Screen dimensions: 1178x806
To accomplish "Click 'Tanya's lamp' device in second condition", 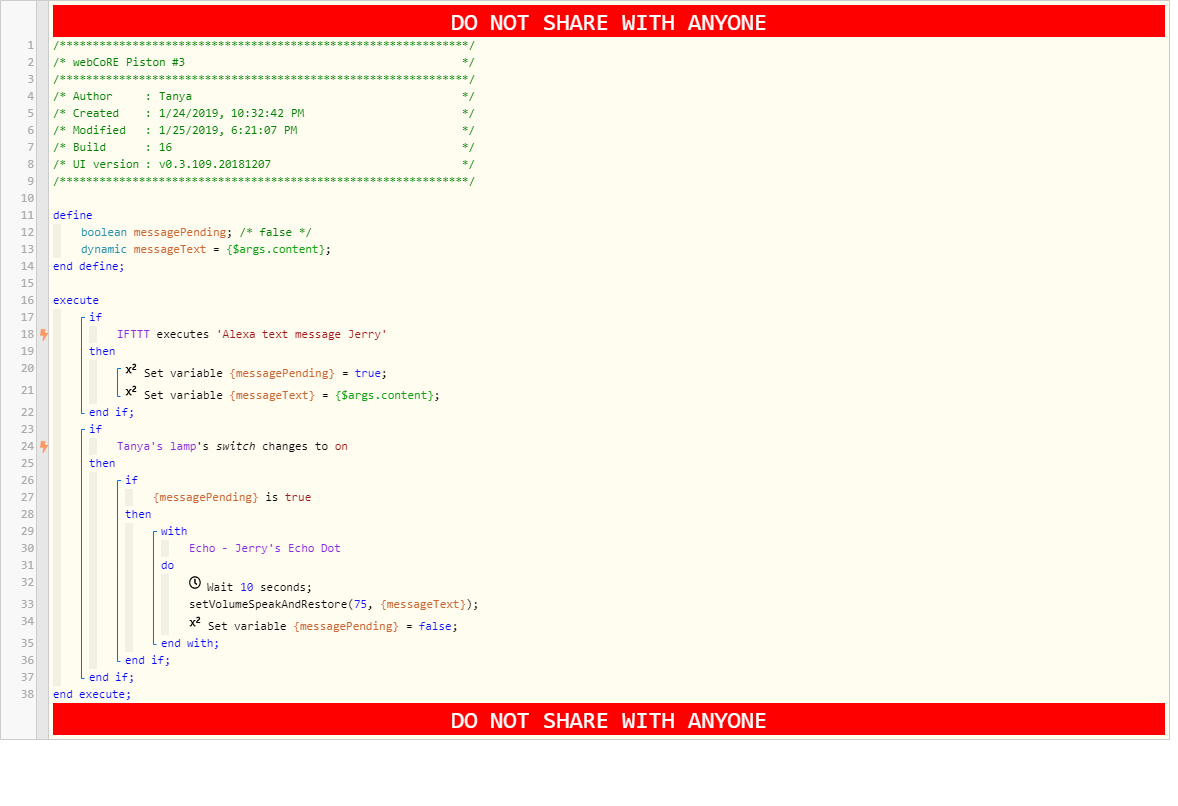I will pyautogui.click(x=156, y=446).
